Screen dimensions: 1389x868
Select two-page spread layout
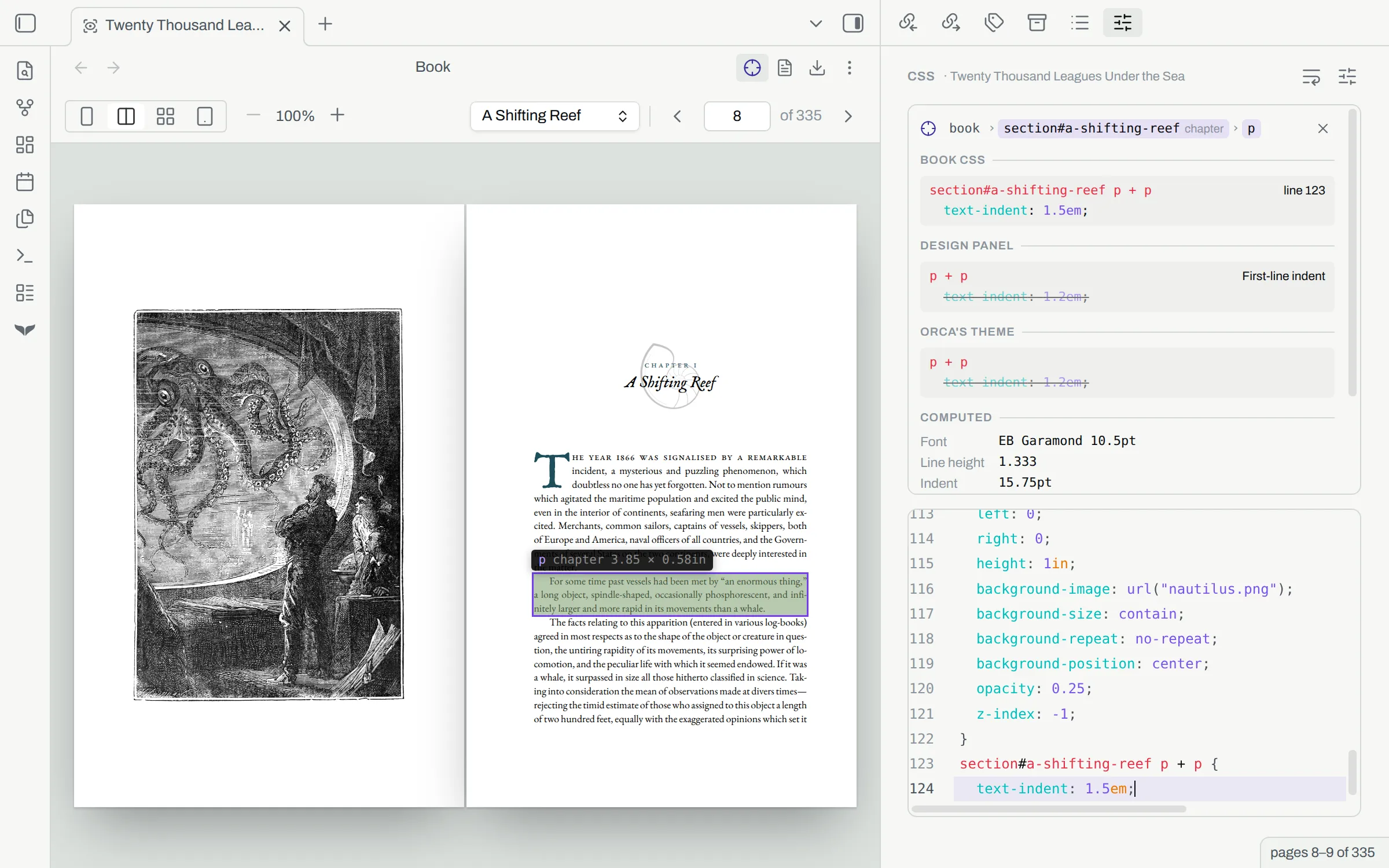pyautogui.click(x=126, y=116)
